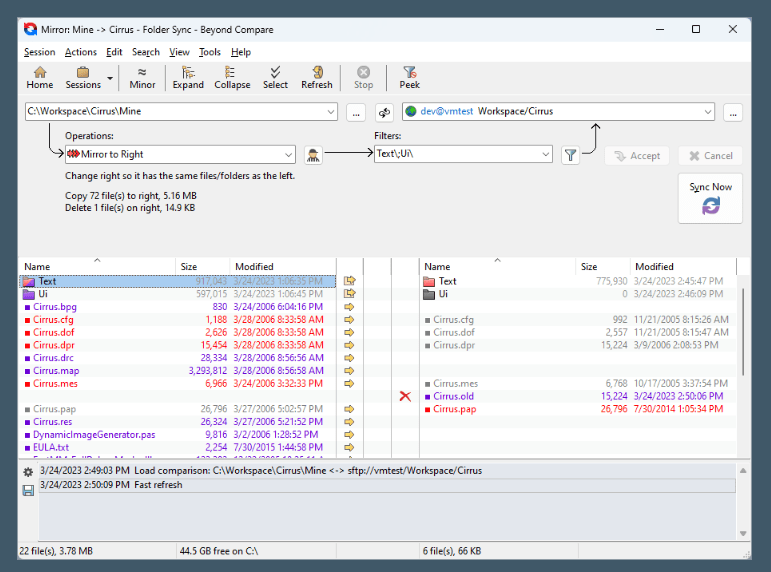Image resolution: width=771 pixels, height=572 pixels.
Task: Click the Collapse folders toolbar icon
Action: click(x=232, y=78)
